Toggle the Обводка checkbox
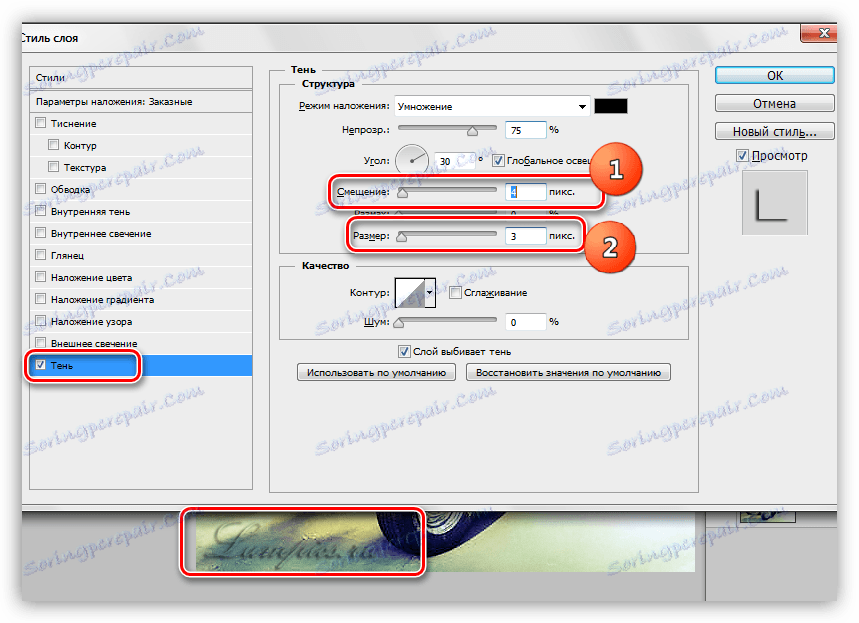Viewport: 859px width, 623px height. click(40, 189)
